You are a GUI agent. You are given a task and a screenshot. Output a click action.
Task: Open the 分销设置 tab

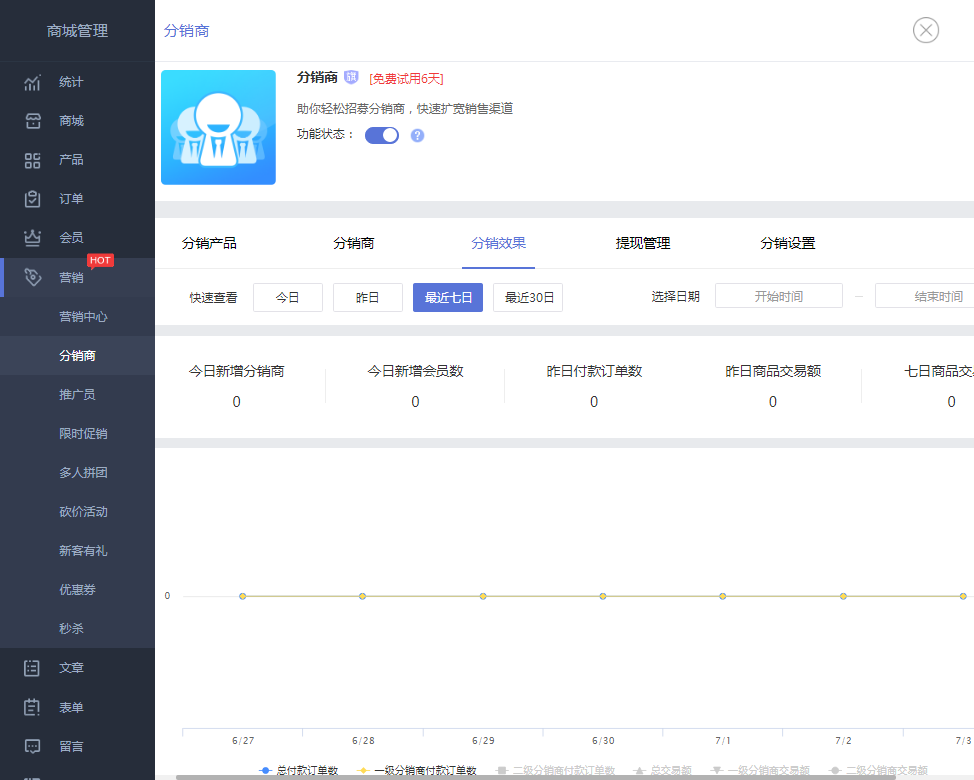(x=788, y=243)
